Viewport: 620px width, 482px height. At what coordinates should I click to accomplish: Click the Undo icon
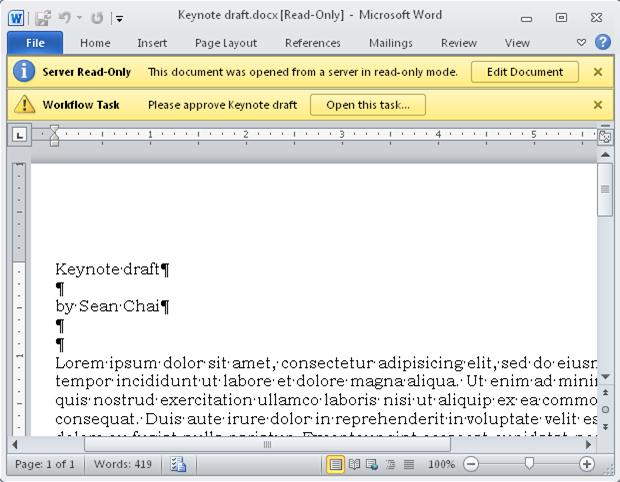click(64, 17)
